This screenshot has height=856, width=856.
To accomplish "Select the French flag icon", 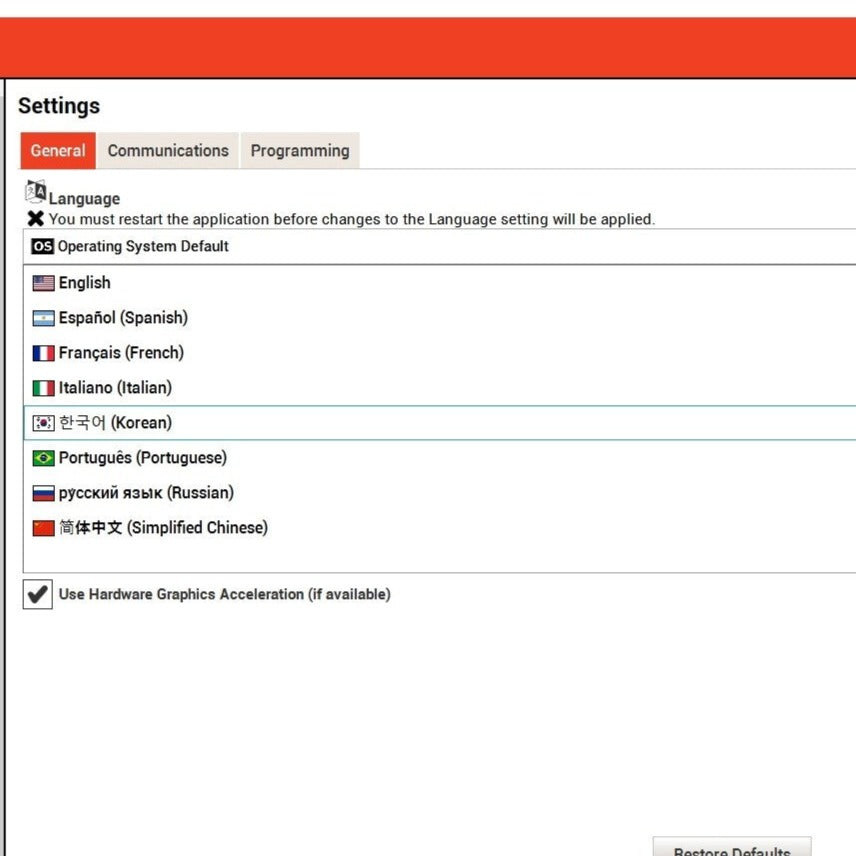I will [x=43, y=353].
